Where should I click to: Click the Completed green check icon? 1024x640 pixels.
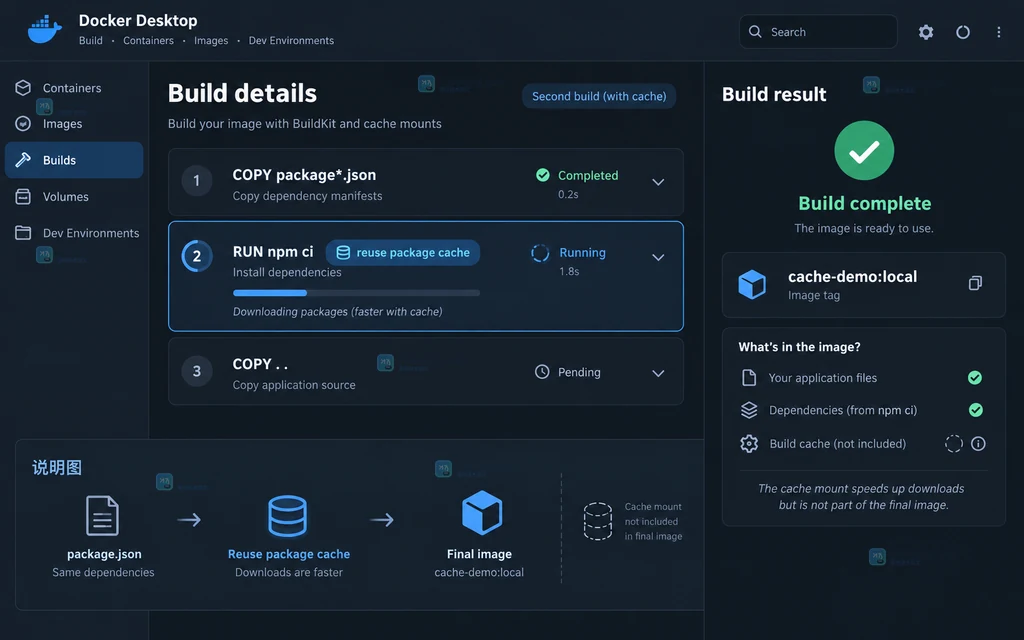(543, 174)
